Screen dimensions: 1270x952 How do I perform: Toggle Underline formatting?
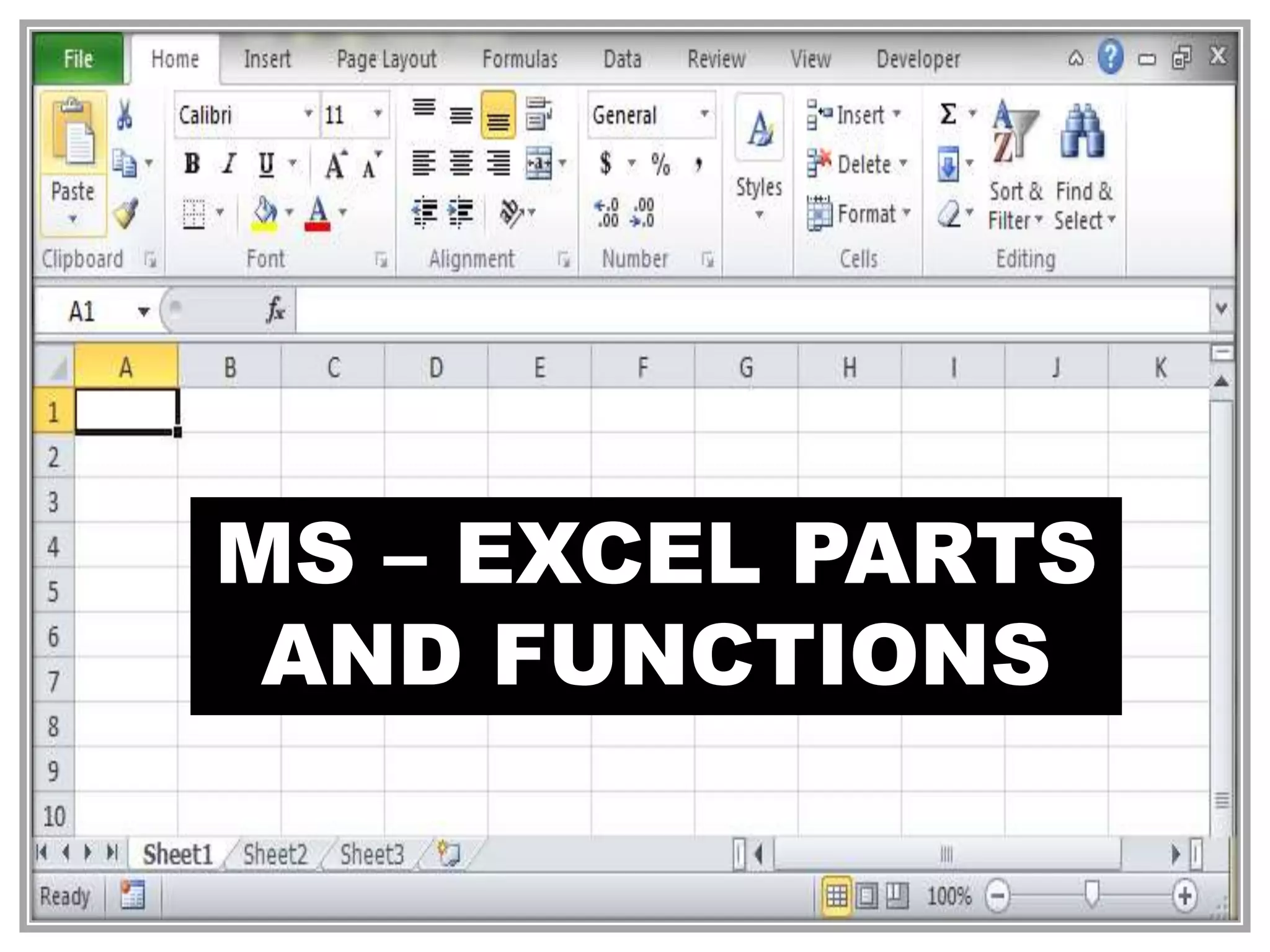coord(267,165)
